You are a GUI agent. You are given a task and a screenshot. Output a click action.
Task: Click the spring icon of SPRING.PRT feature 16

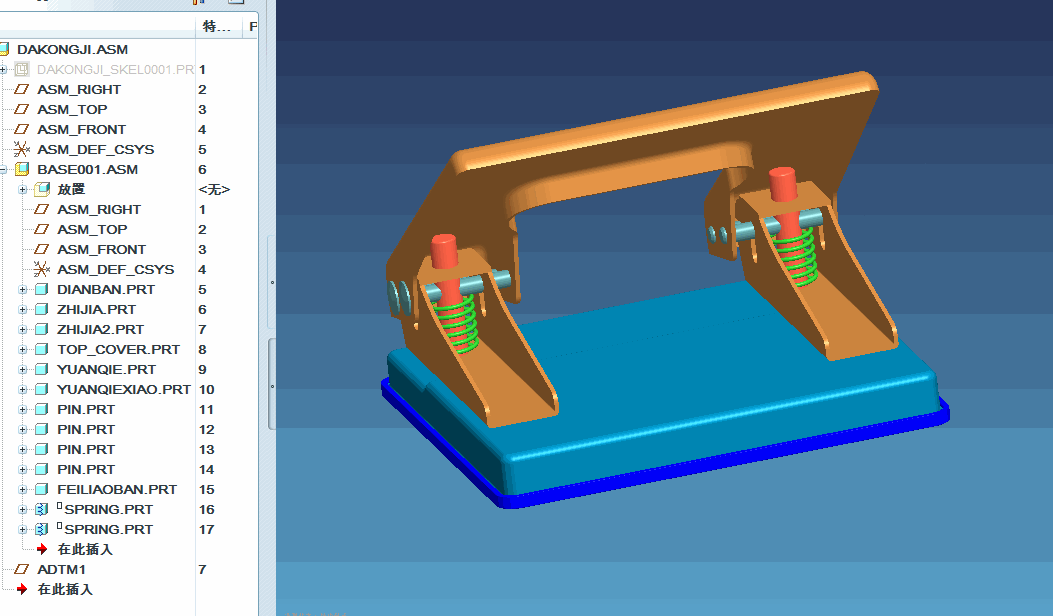pos(41,509)
